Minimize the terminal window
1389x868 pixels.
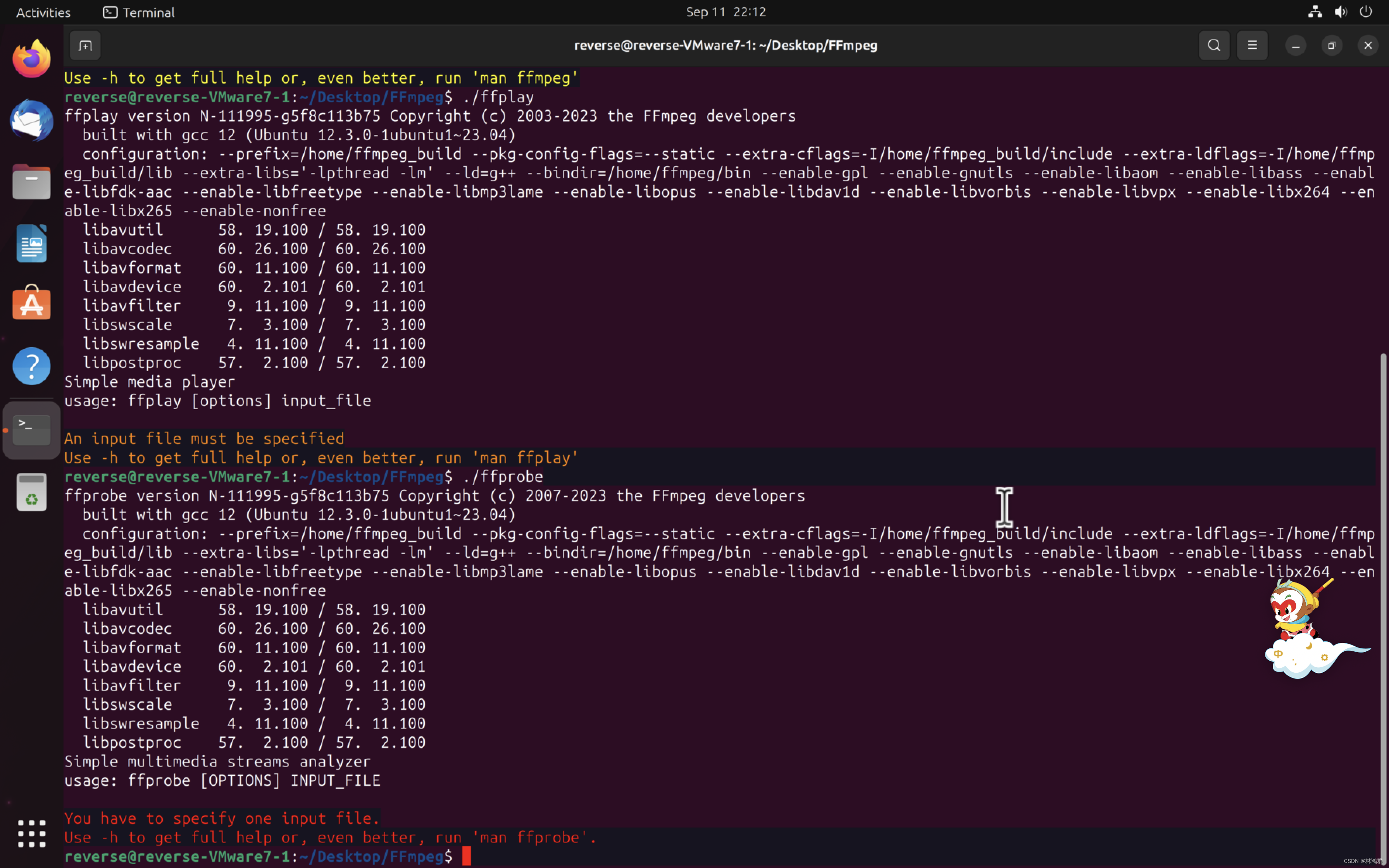[x=1296, y=45]
